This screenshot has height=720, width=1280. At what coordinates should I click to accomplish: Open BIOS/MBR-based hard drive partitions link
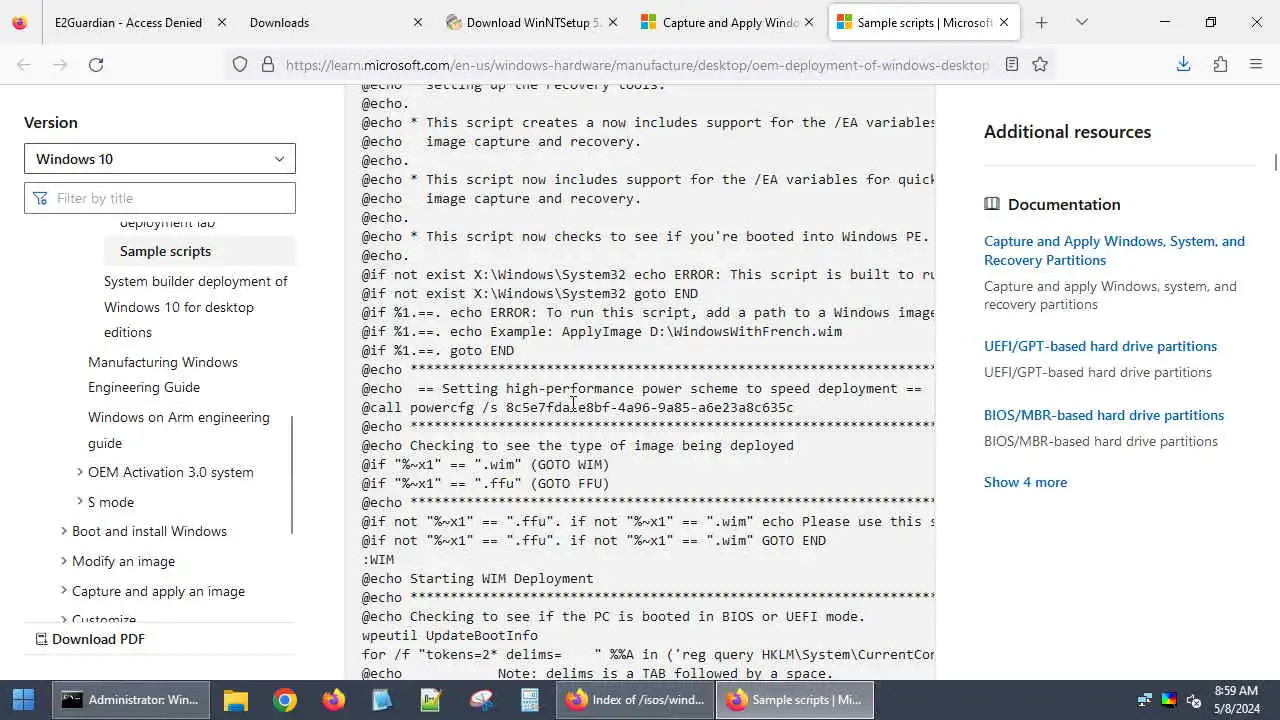pyautogui.click(x=1104, y=415)
